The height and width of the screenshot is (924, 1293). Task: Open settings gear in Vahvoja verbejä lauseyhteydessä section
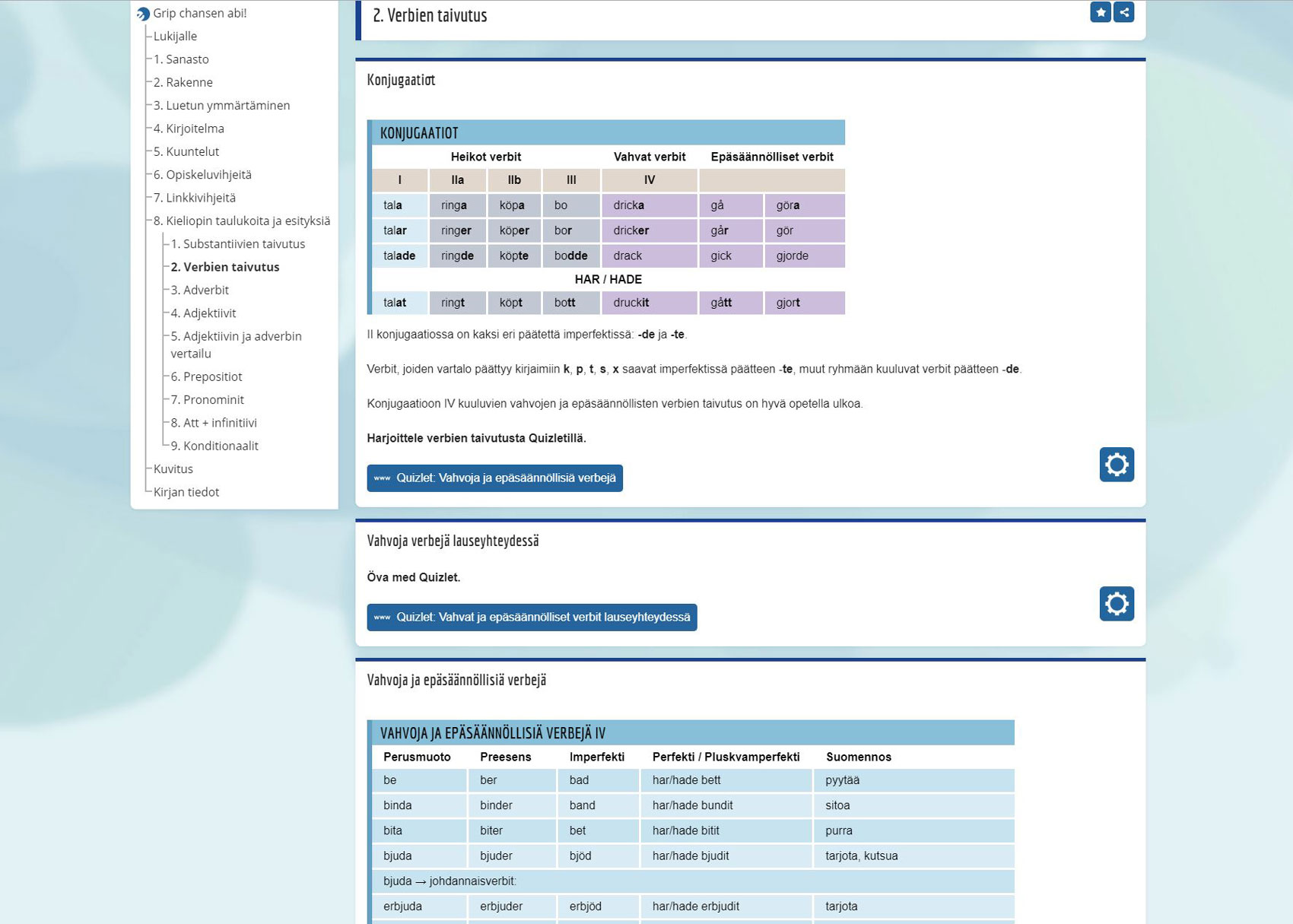(x=1116, y=604)
